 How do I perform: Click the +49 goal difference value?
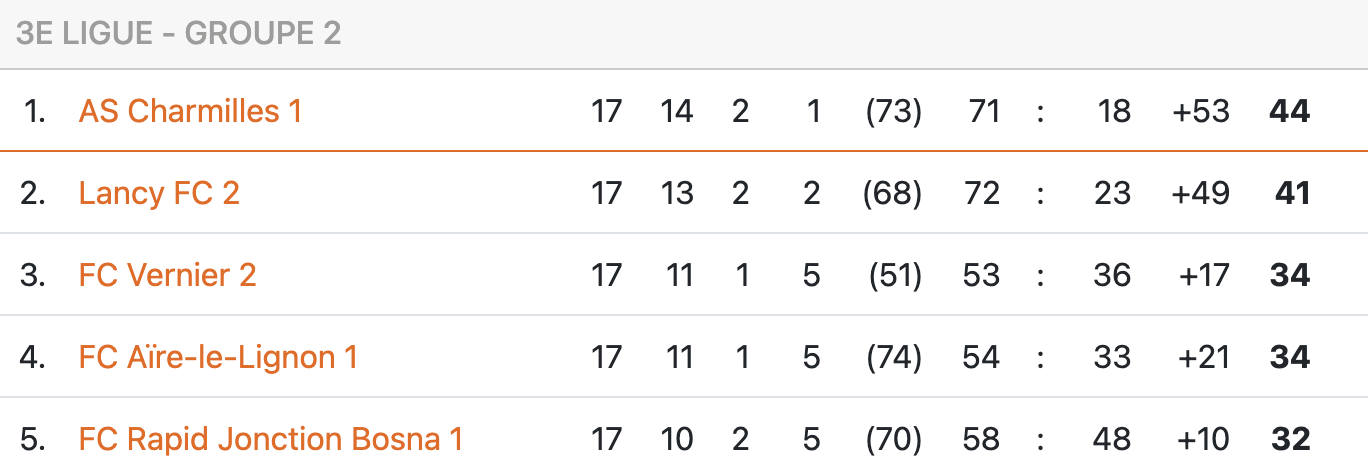pos(1201,193)
